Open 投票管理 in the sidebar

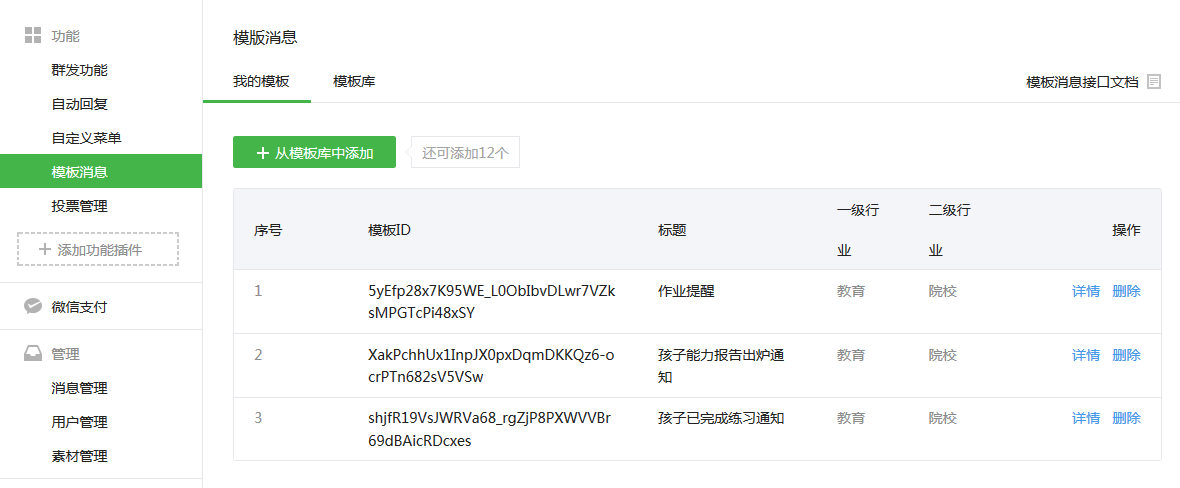[x=80, y=206]
